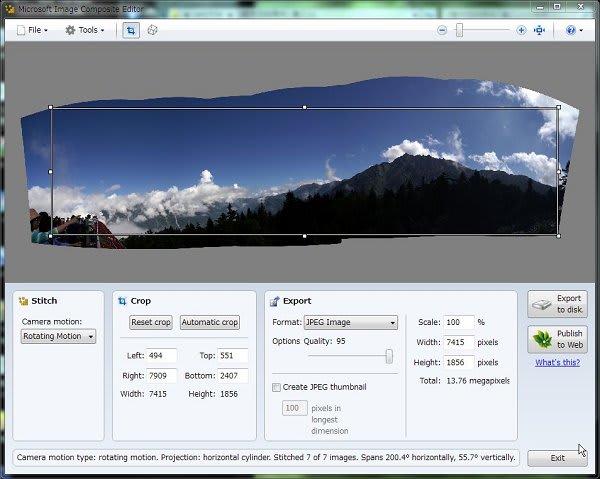Select the 3D orientation cube tool

(153, 30)
